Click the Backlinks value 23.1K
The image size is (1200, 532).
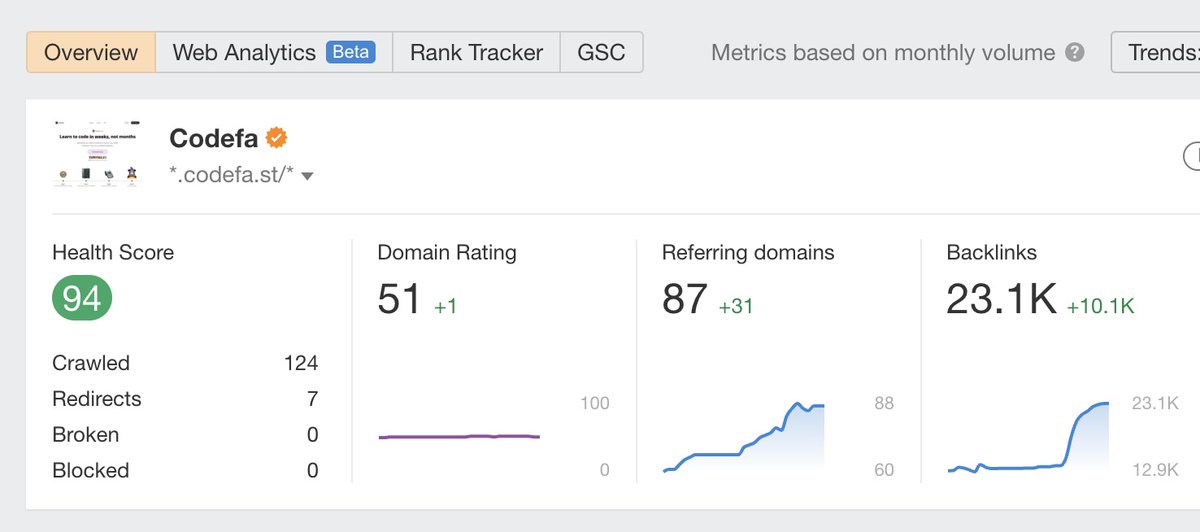1001,299
